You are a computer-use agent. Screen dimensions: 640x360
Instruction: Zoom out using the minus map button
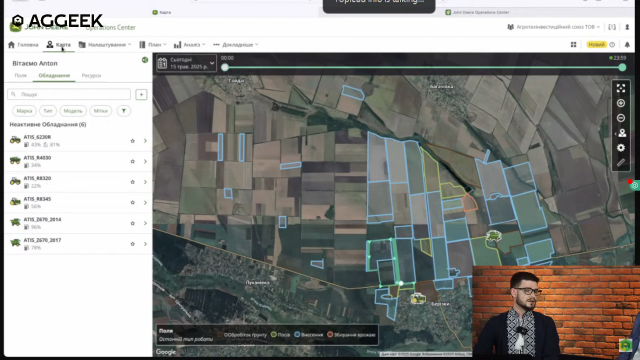pyautogui.click(x=621, y=118)
